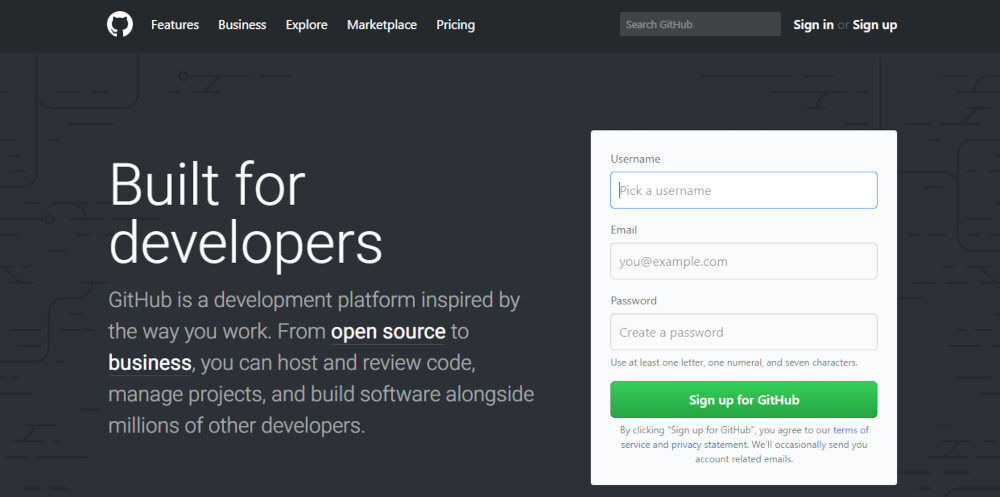Viewport: 1000px width, 497px height.
Task: Click the Pick a username field
Action: 744,190
